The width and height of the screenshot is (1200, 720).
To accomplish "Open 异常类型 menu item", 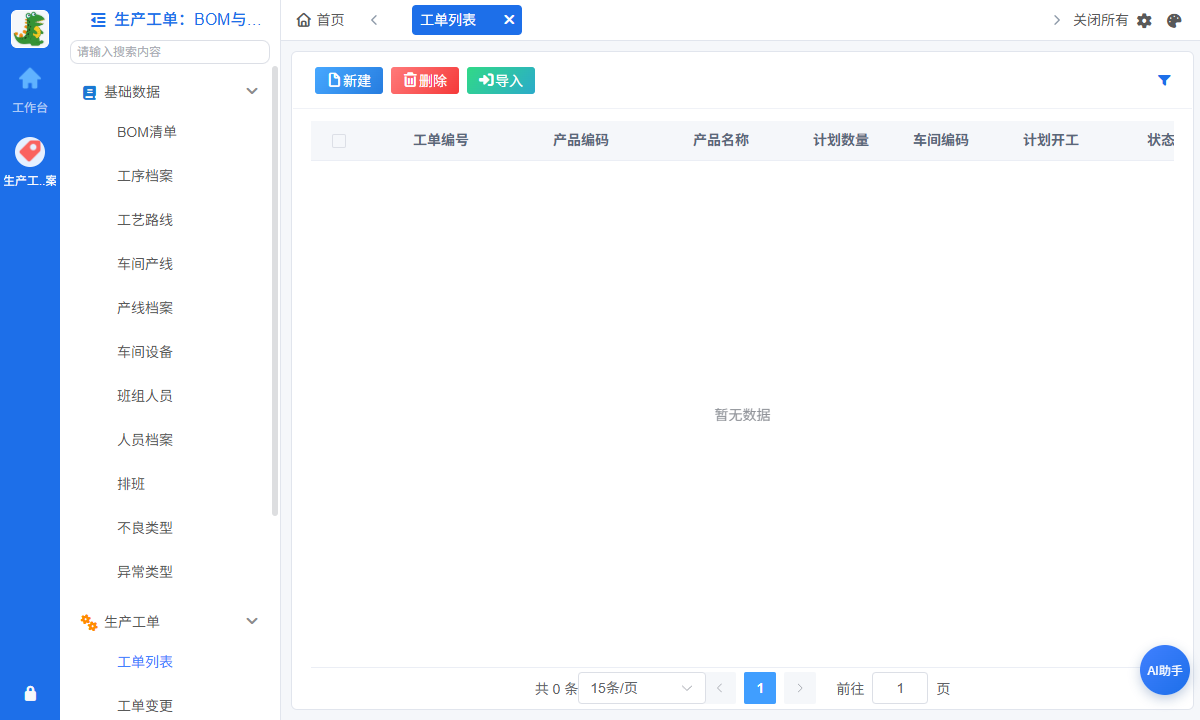I will click(145, 572).
